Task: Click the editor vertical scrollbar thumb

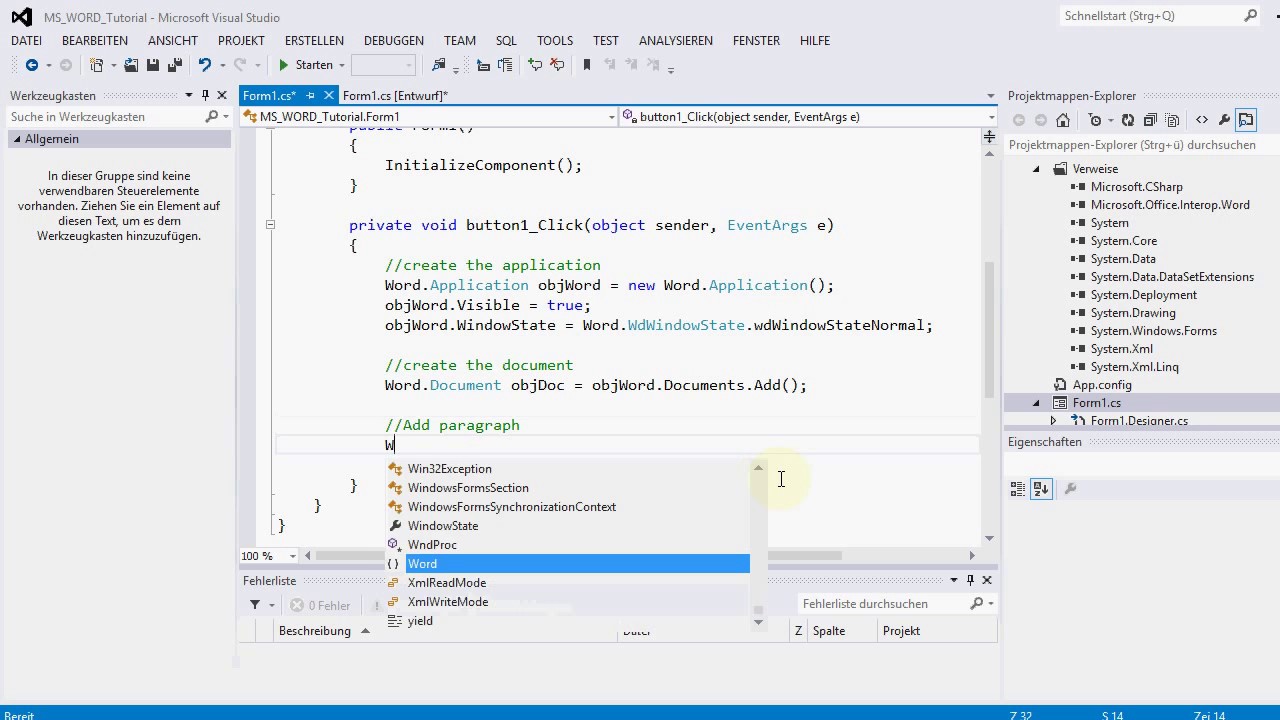Action: [x=990, y=330]
